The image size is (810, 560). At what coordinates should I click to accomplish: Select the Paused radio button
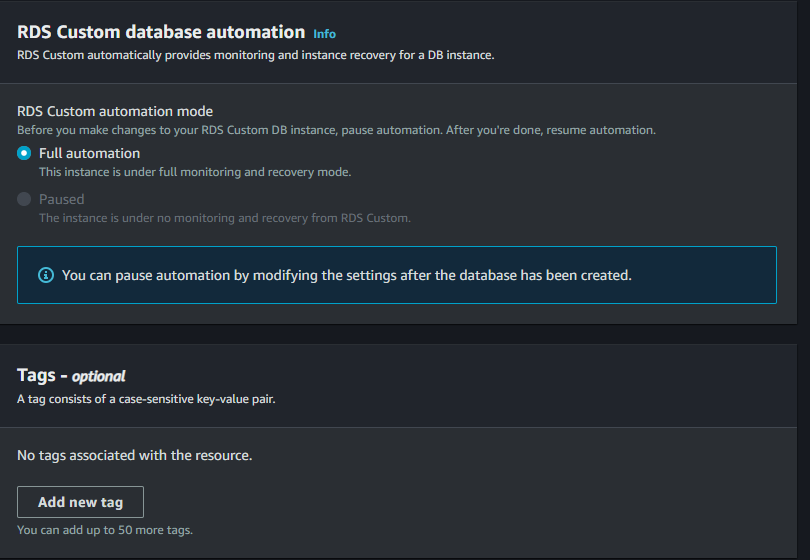(24, 199)
